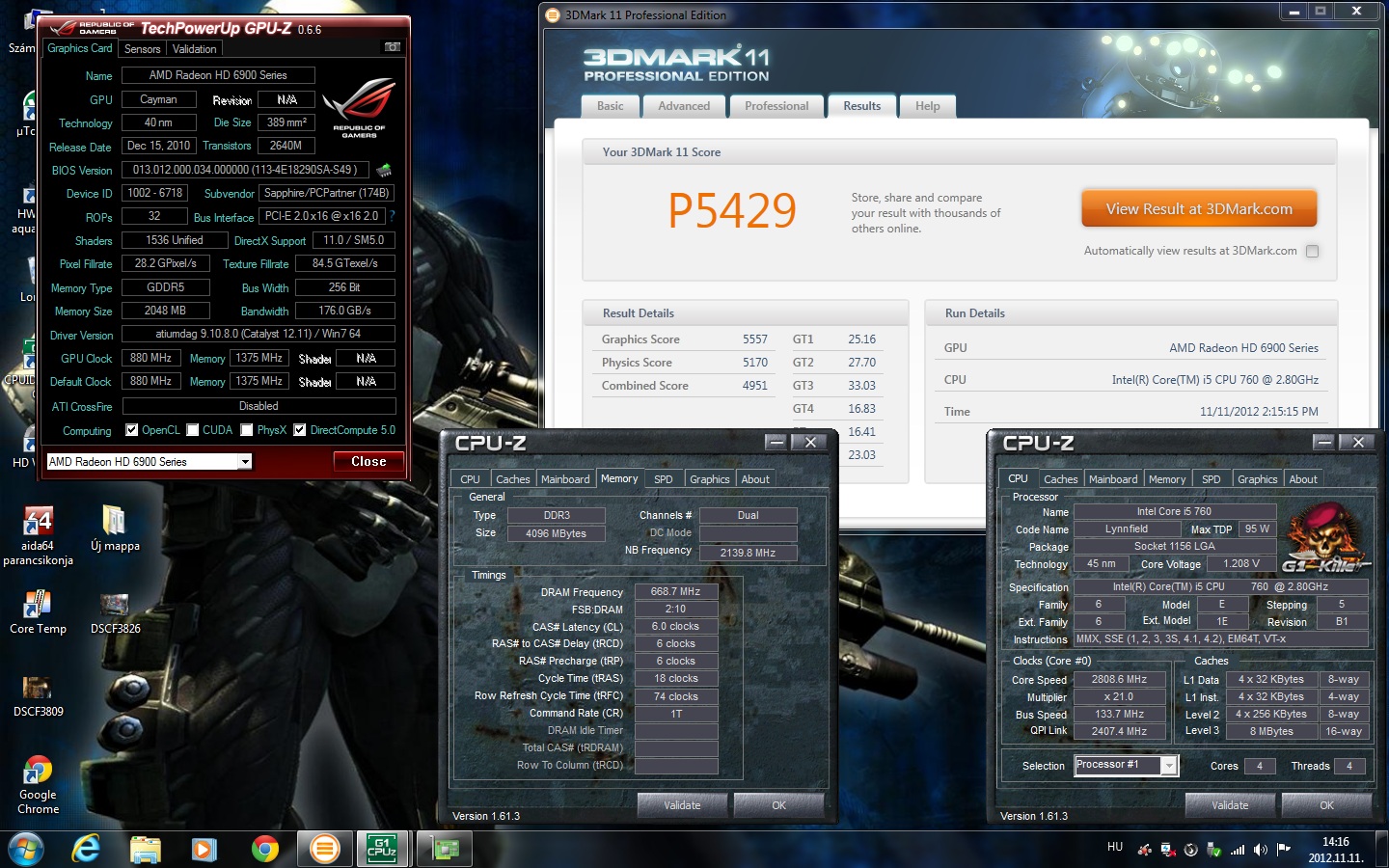
Task: Select the Results tab in 3DMark 11
Action: pos(862,106)
